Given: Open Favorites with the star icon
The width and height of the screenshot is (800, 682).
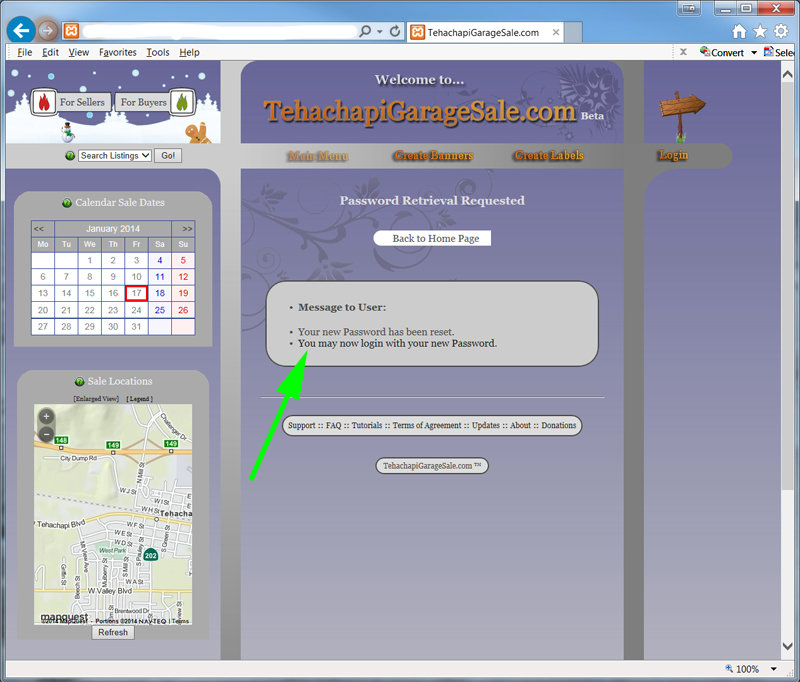Looking at the screenshot, I should [x=760, y=32].
